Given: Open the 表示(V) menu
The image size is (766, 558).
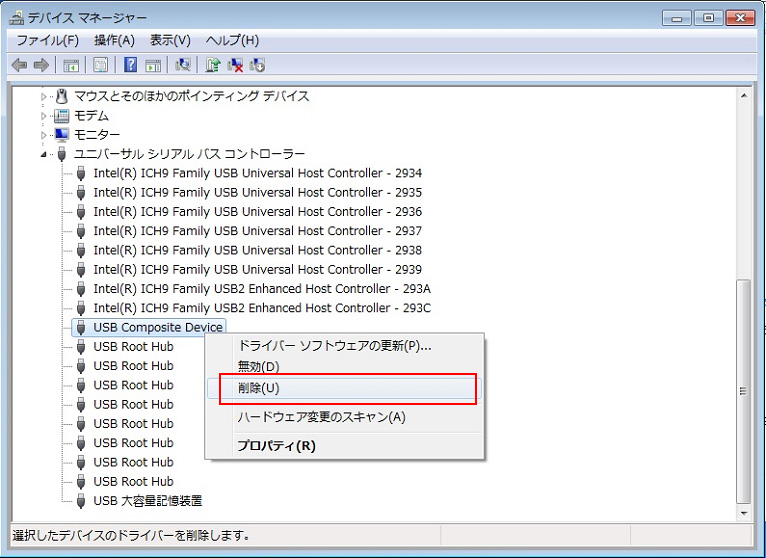Looking at the screenshot, I should pos(170,40).
